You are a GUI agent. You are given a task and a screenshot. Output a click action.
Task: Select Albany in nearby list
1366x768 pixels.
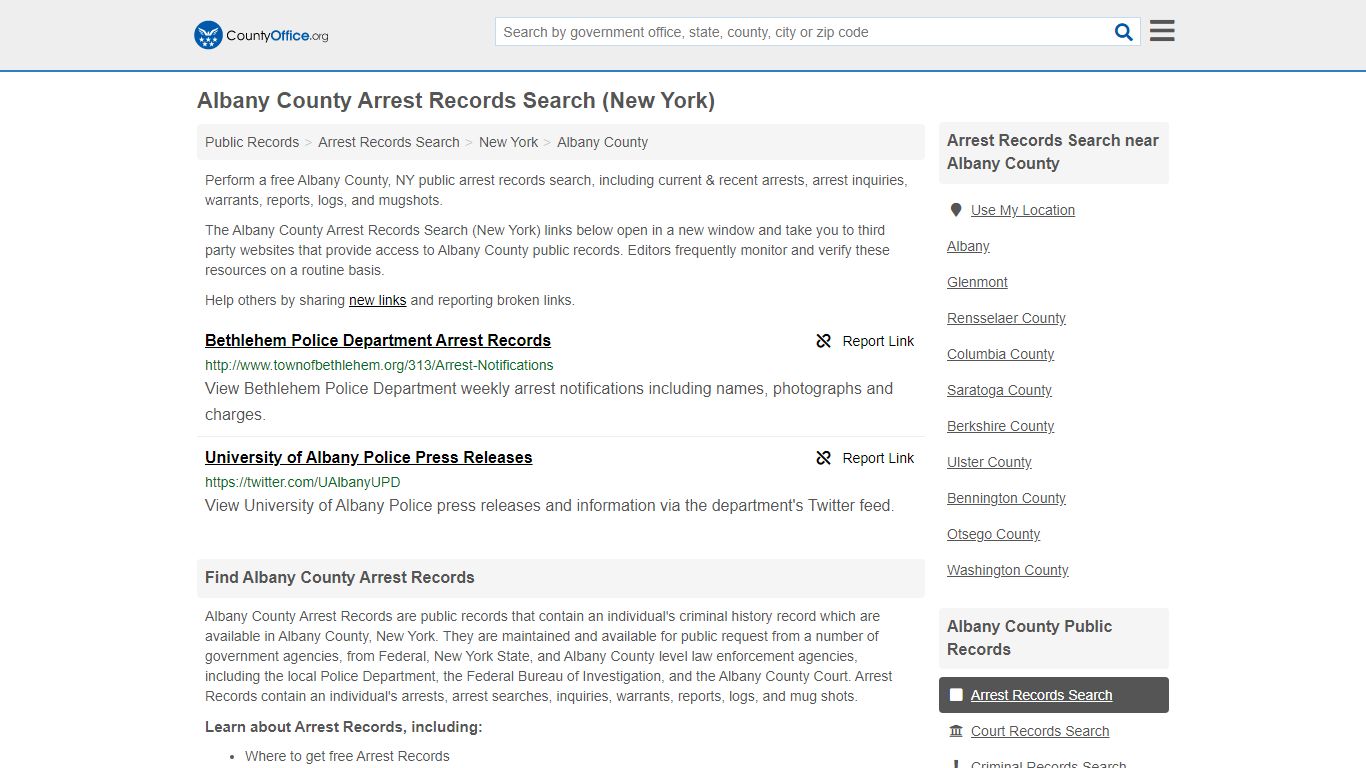point(968,246)
